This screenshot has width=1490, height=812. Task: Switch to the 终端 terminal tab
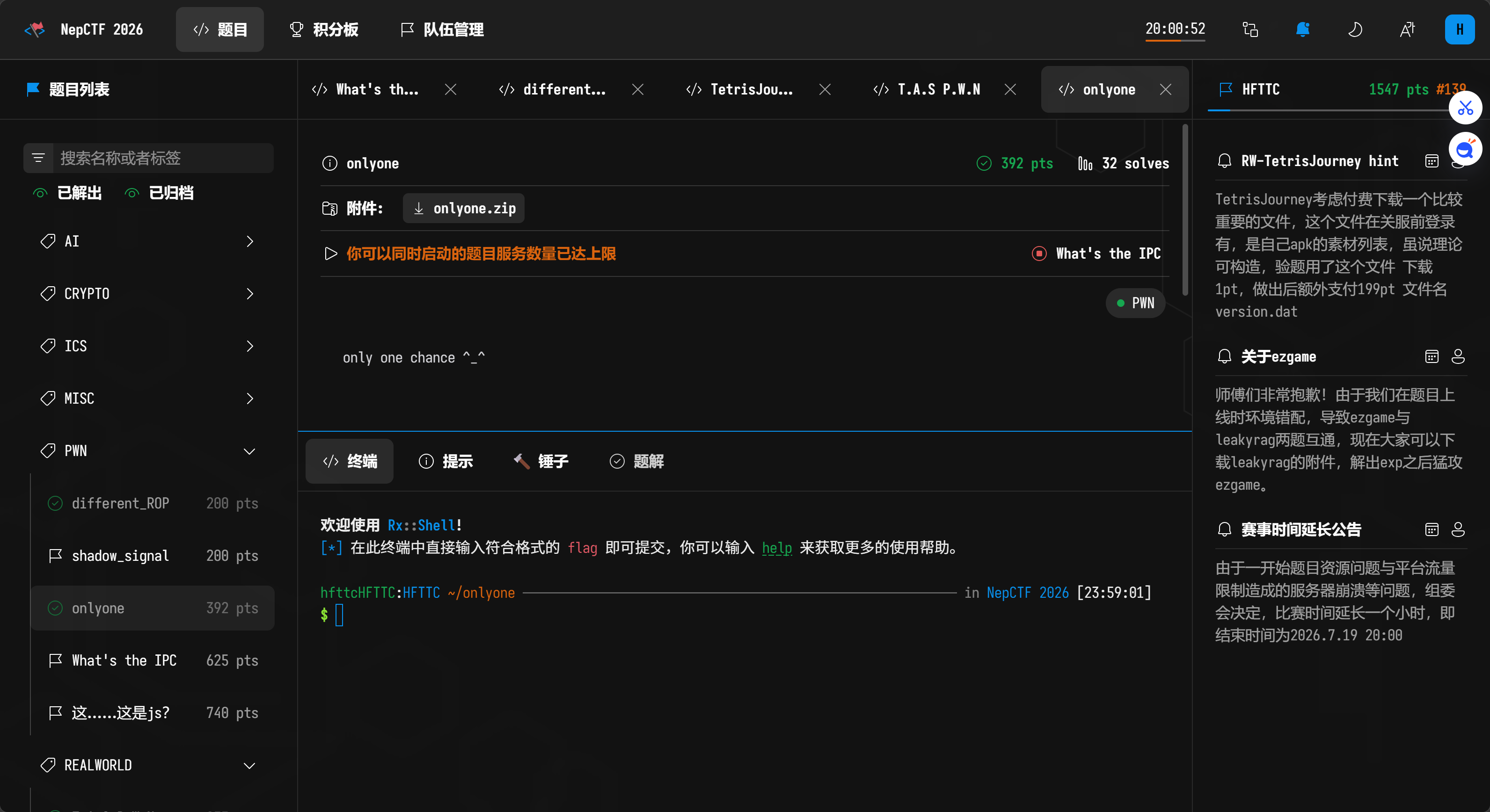(x=350, y=461)
